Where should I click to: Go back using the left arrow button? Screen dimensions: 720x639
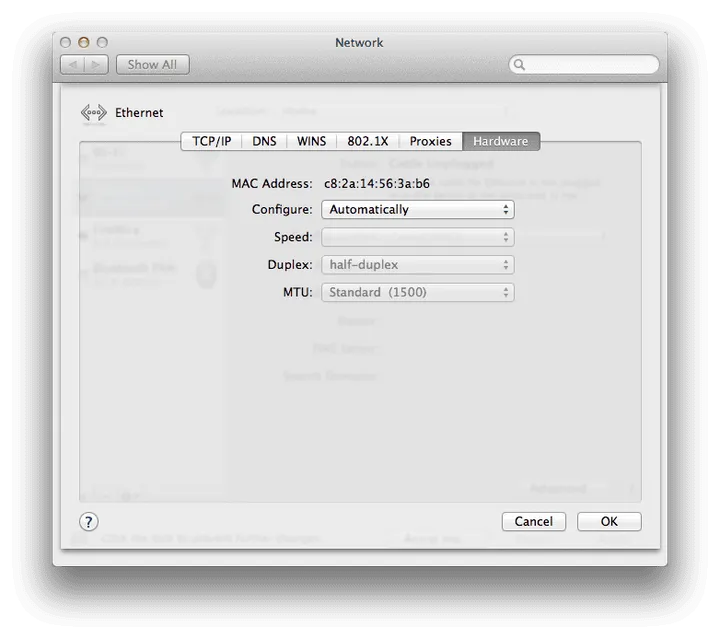pyautogui.click(x=73, y=64)
